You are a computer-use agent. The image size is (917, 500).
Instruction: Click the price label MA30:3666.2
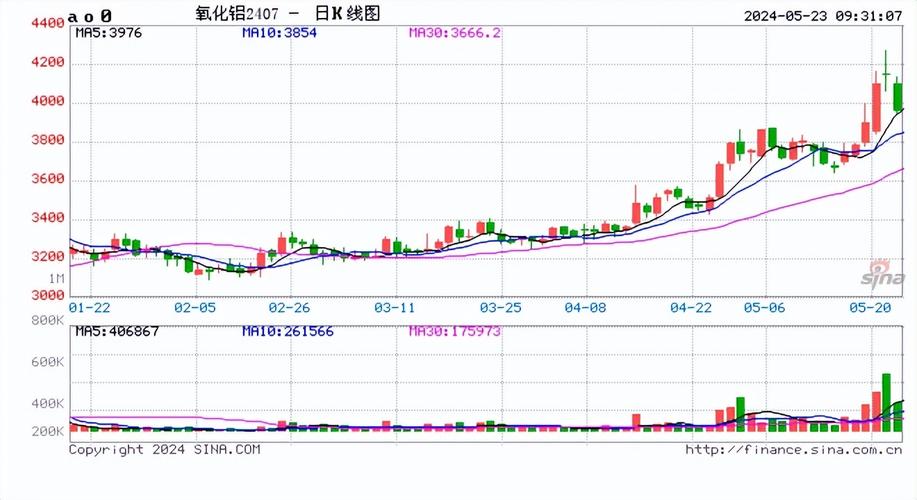tap(455, 33)
